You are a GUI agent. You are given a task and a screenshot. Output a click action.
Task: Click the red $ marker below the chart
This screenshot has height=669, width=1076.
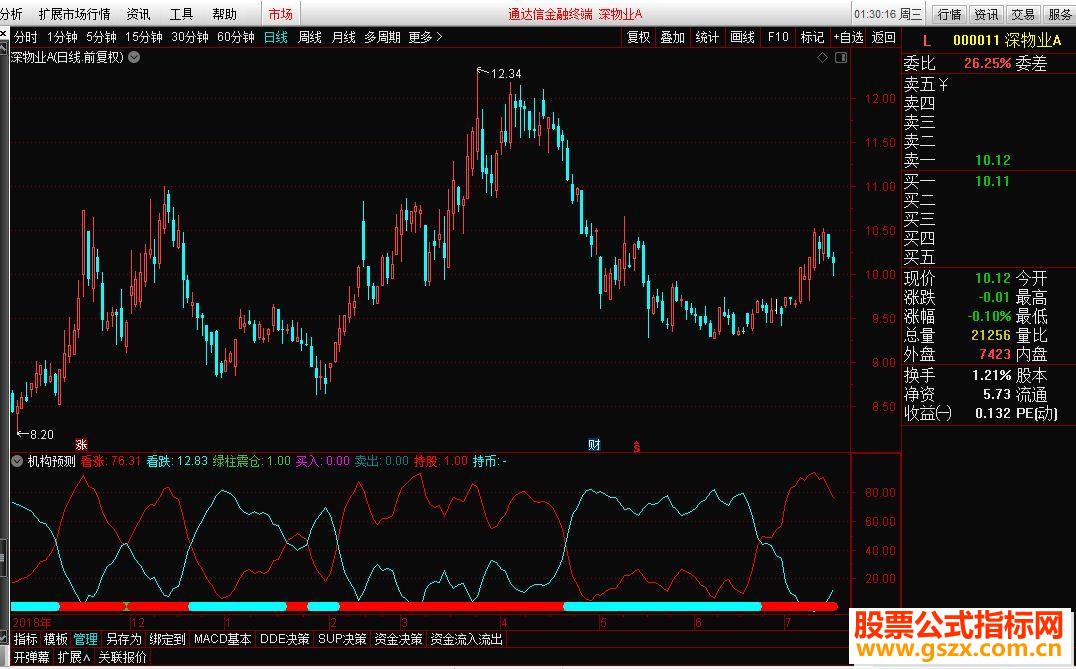pos(637,446)
